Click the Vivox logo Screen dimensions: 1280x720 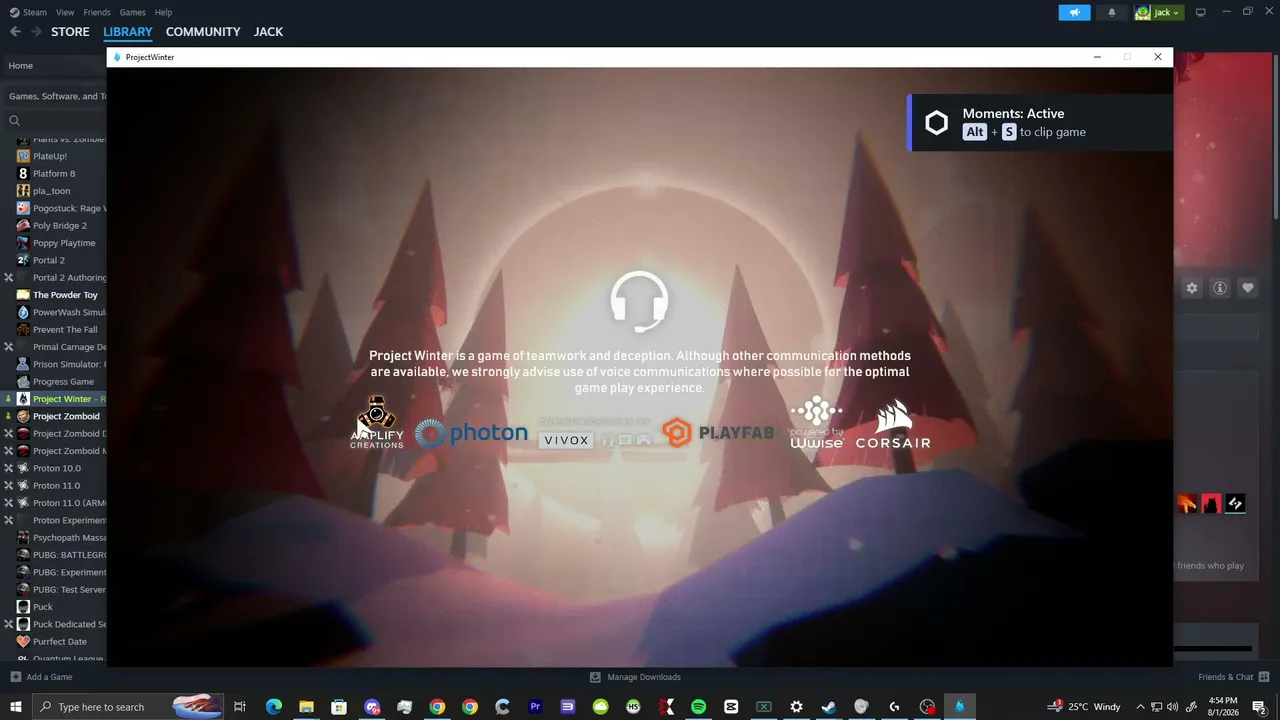(x=566, y=440)
